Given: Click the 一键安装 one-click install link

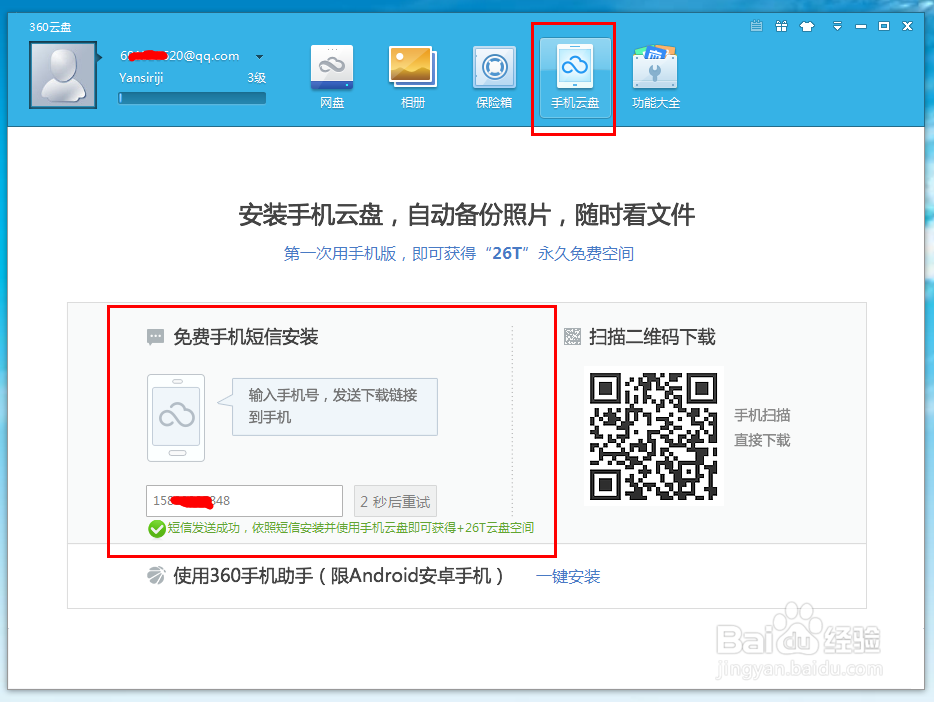Looking at the screenshot, I should point(568,576).
